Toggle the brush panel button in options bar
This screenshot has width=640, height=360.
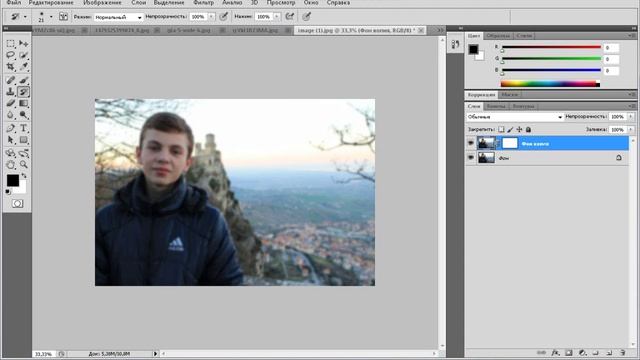click(x=63, y=17)
